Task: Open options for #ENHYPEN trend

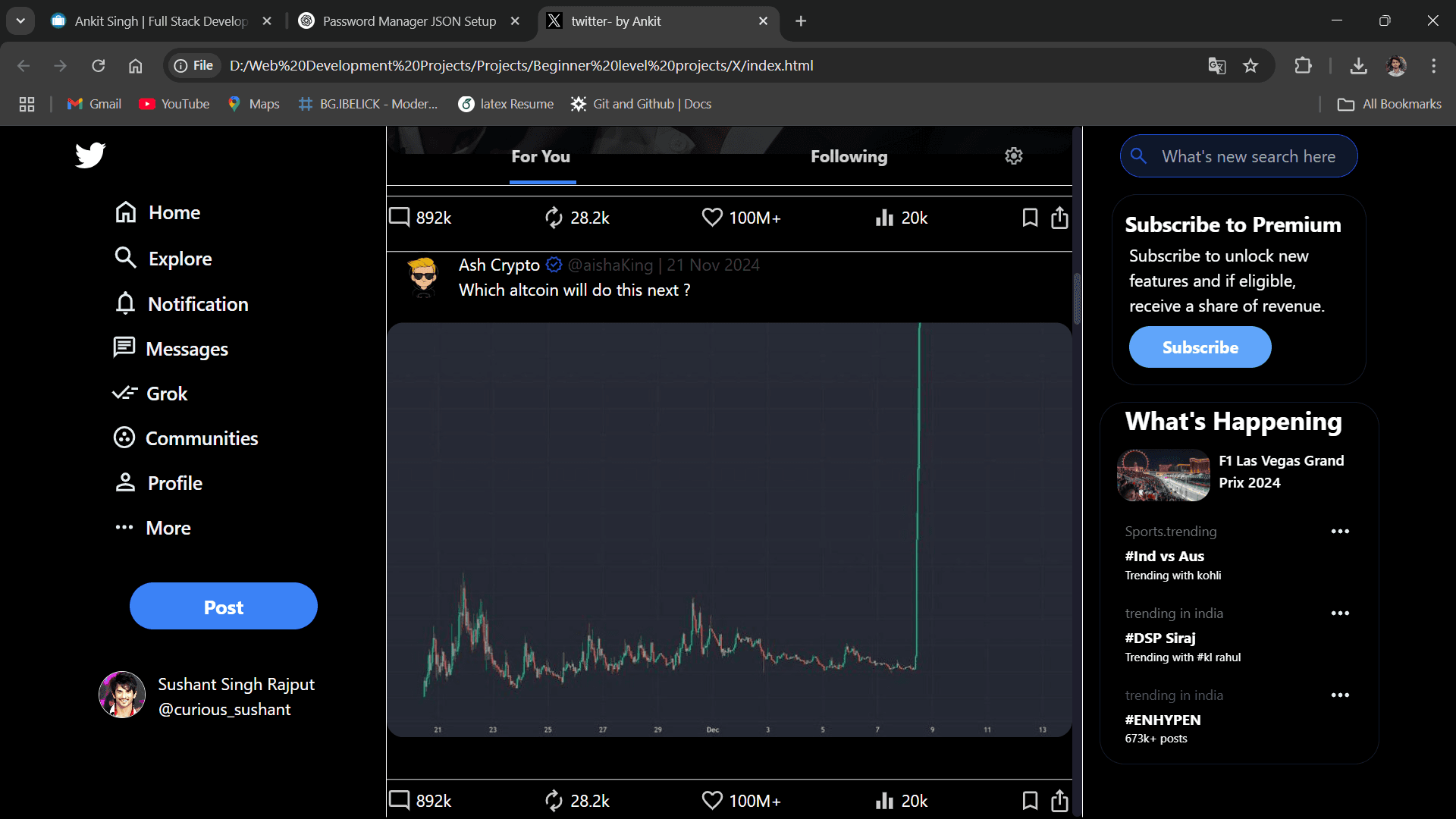Action: coord(1340,695)
